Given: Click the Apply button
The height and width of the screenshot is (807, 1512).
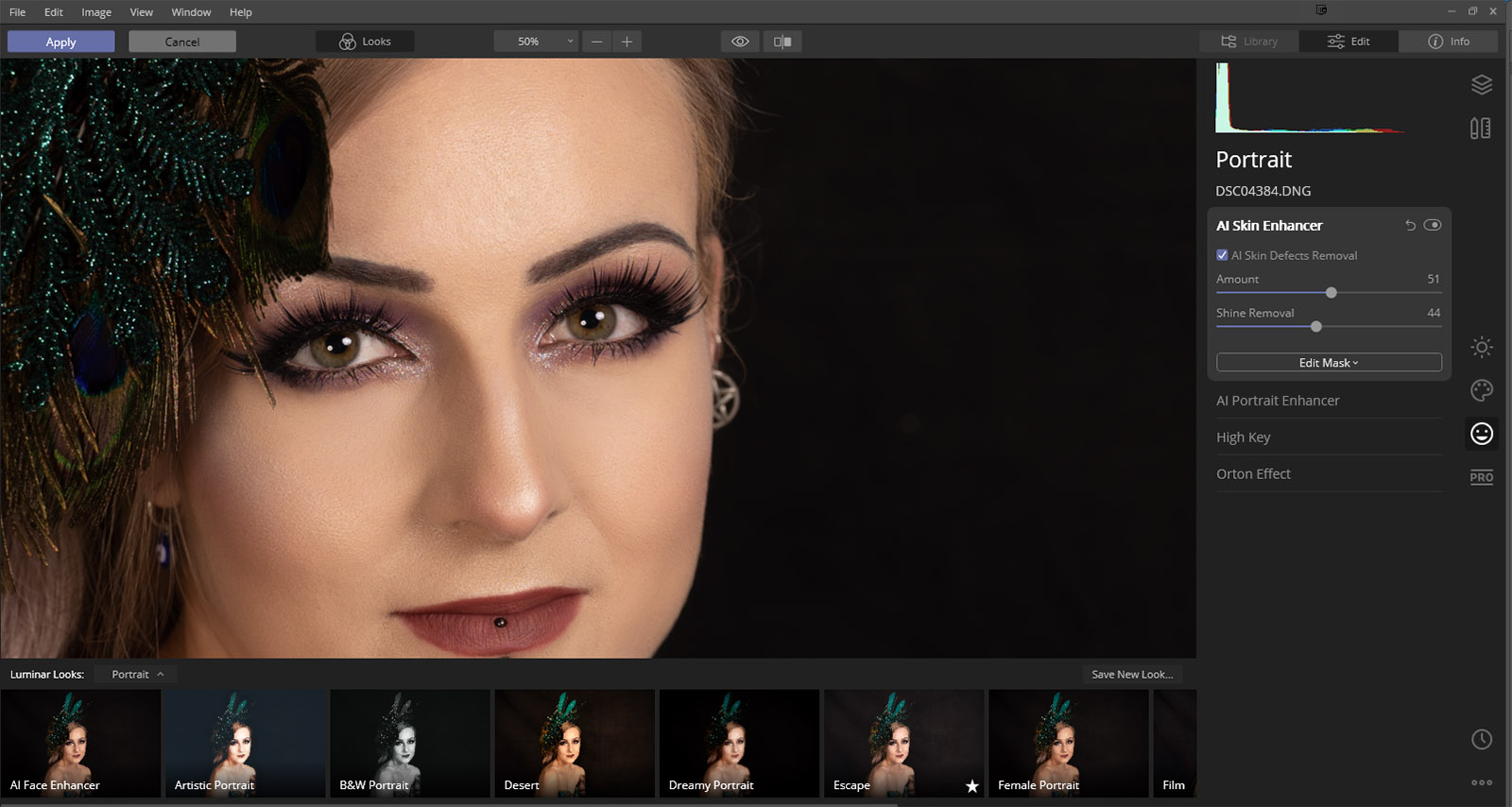Looking at the screenshot, I should [x=61, y=42].
